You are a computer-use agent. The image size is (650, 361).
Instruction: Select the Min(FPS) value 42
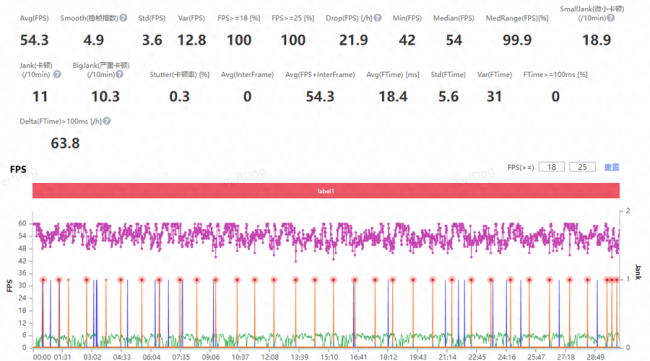407,40
